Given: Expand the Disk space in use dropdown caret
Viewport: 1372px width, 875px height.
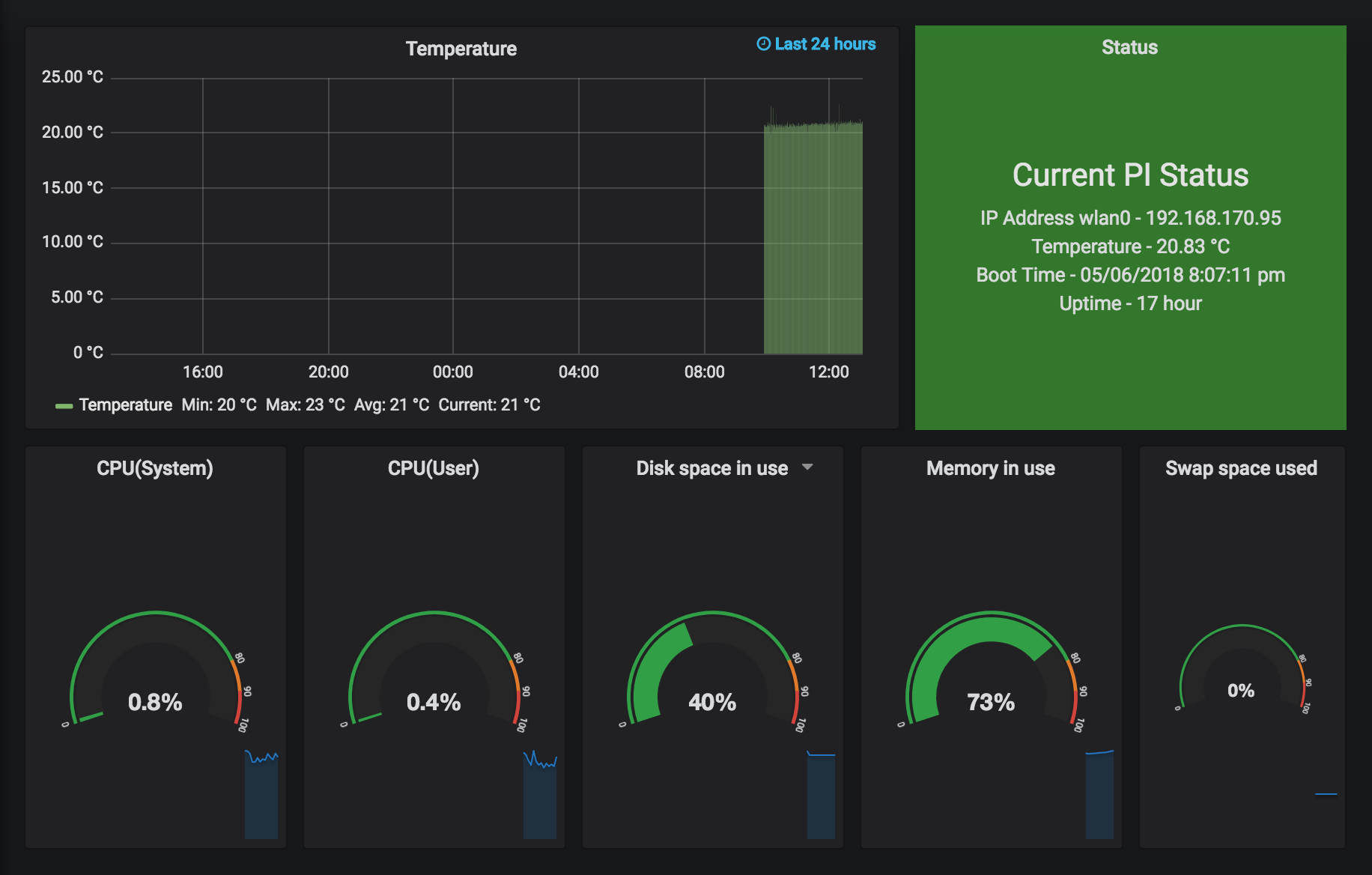Looking at the screenshot, I should click(807, 467).
